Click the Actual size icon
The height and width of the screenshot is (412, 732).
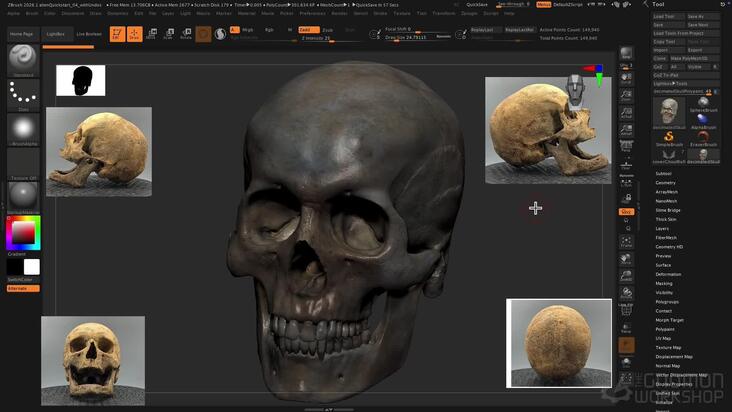[x=626, y=113]
